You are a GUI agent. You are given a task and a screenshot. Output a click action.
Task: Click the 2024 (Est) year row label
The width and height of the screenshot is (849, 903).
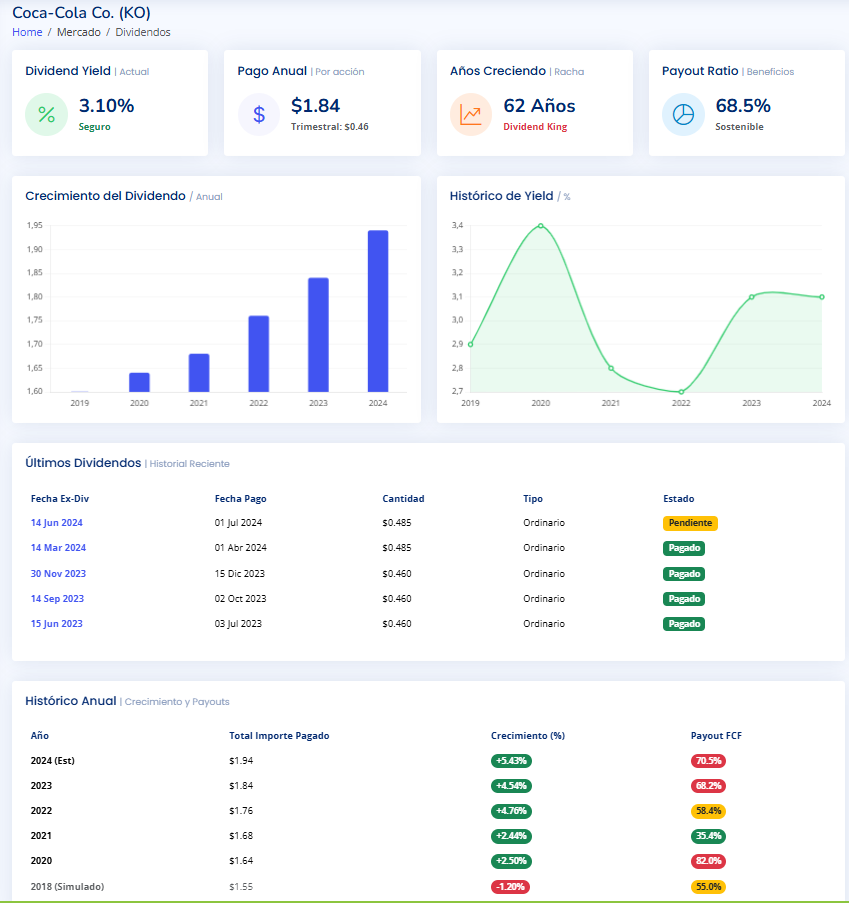point(52,761)
